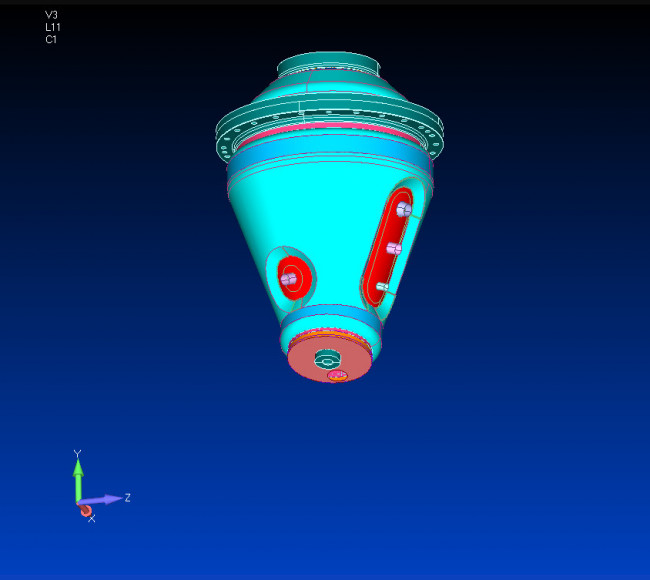Select the L11 legend text
Screen dimensions: 650x580
(53, 27)
